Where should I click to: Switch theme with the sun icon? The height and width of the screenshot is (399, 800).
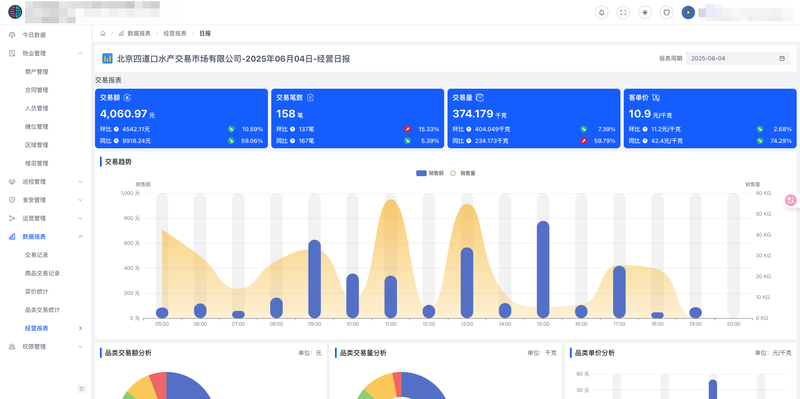click(645, 13)
